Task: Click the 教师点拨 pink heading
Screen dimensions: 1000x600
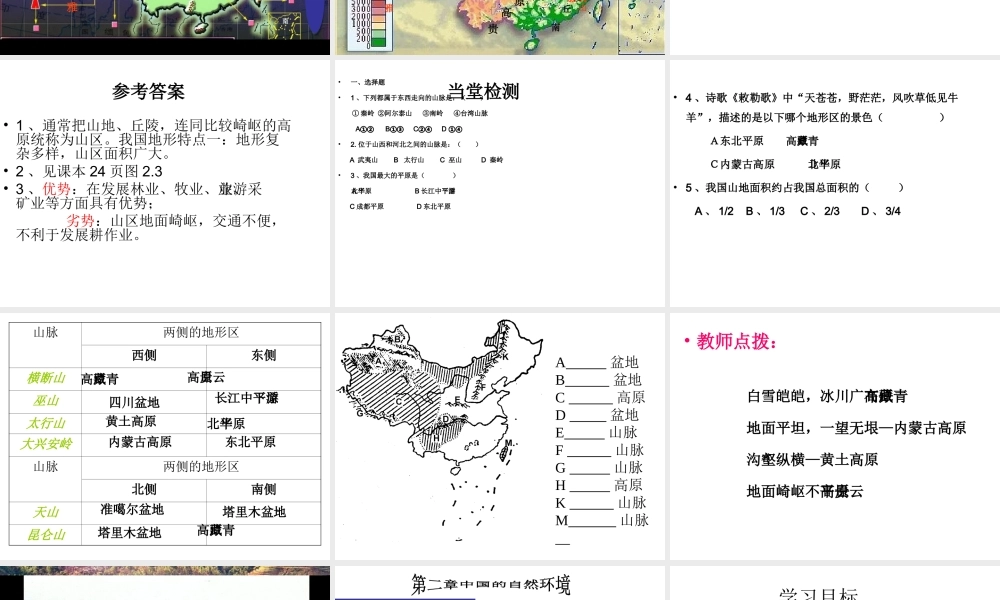Action: (737, 342)
